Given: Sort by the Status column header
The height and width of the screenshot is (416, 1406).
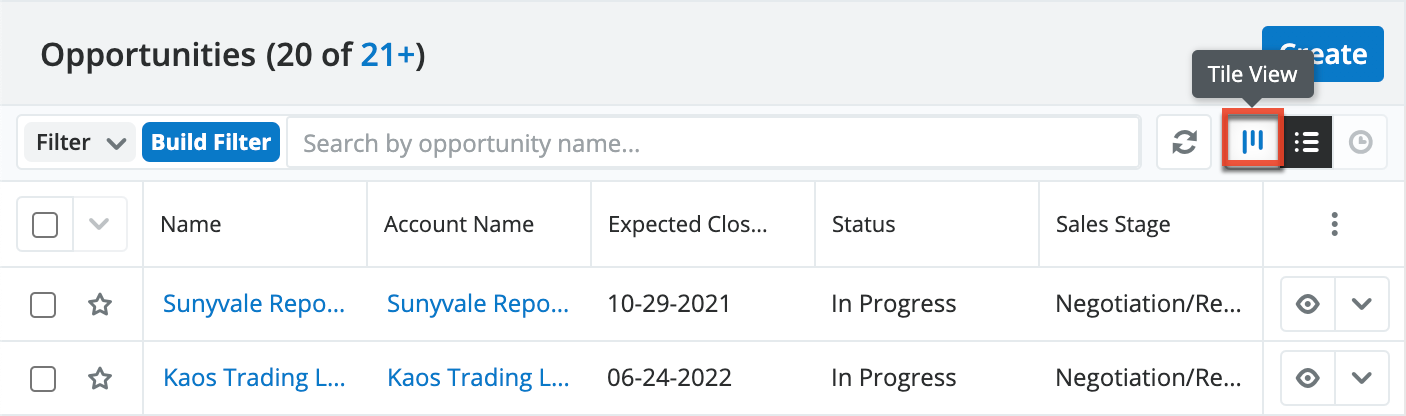Looking at the screenshot, I should (x=863, y=225).
